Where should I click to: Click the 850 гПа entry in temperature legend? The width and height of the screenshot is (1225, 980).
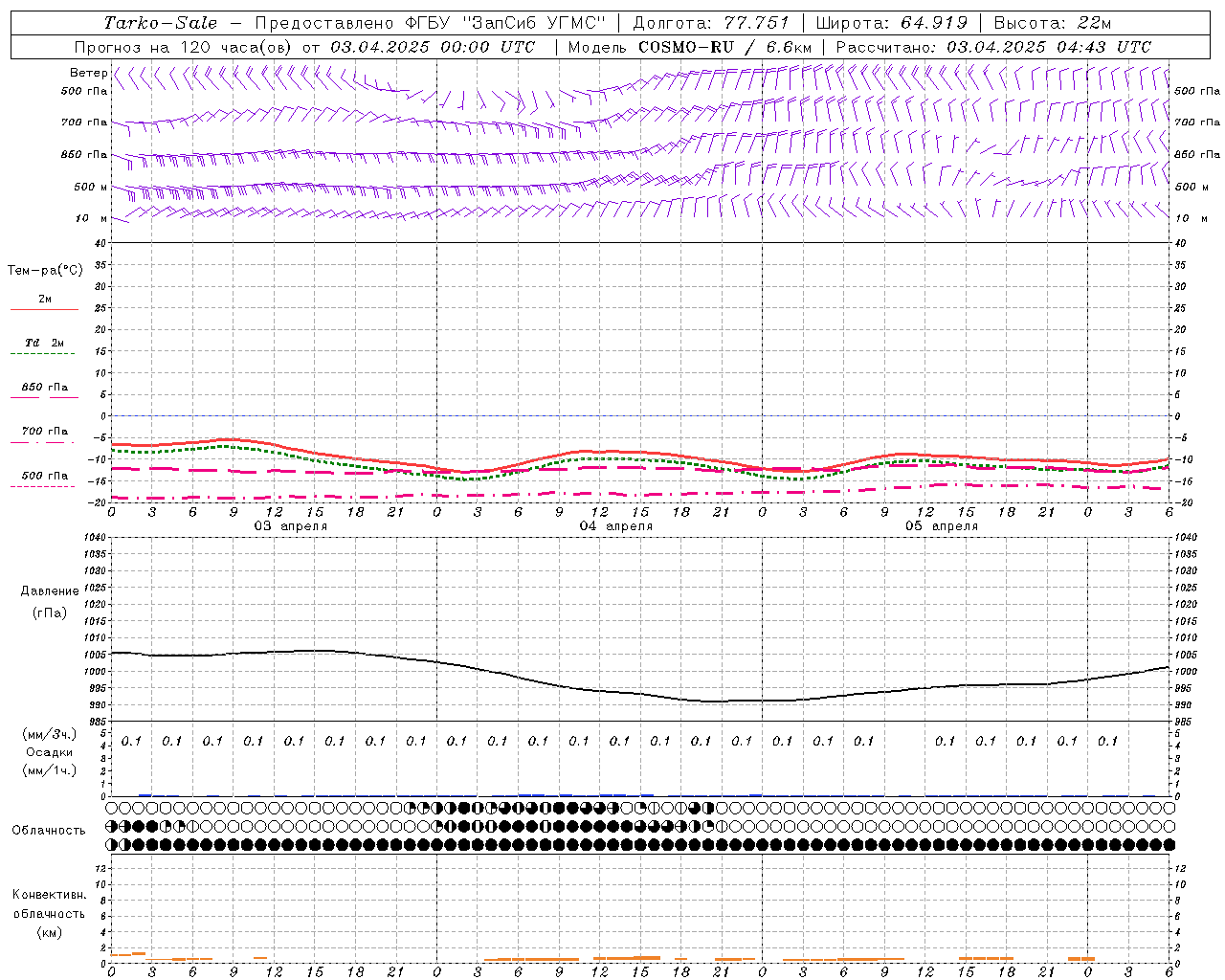[44, 388]
